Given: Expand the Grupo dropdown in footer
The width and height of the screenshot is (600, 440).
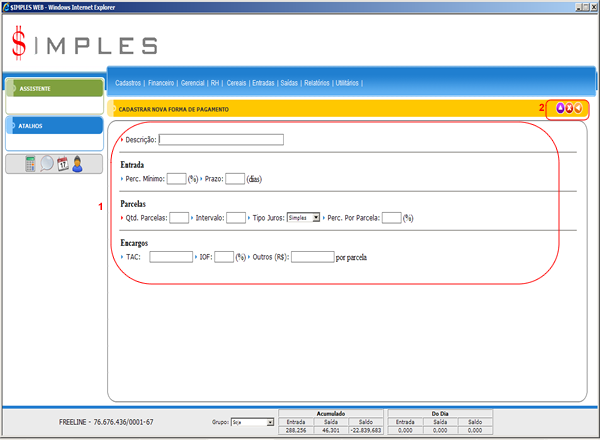Looking at the screenshot, I should click(x=252, y=423).
